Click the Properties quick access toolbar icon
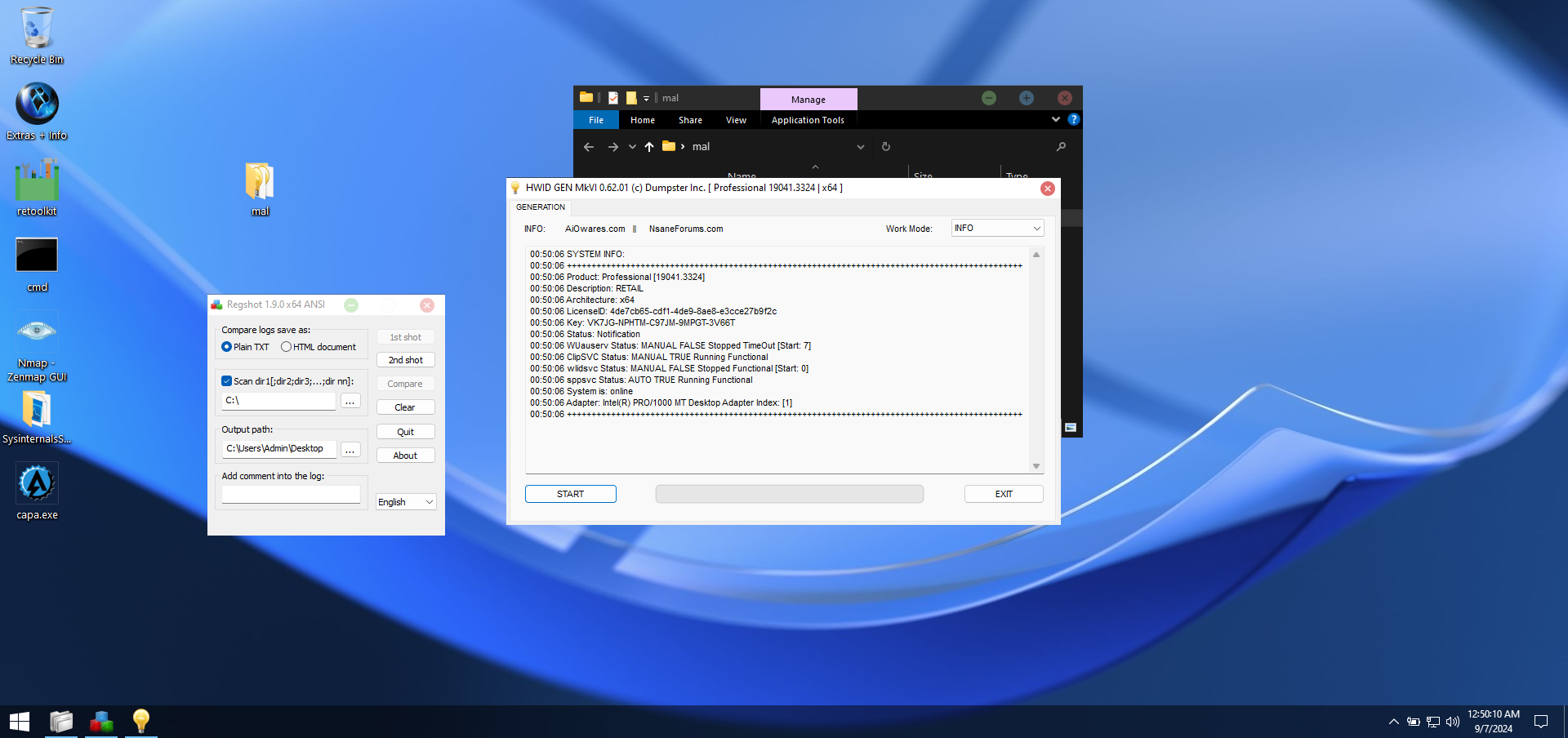Viewport: 1568px width, 738px height. pos(613,98)
